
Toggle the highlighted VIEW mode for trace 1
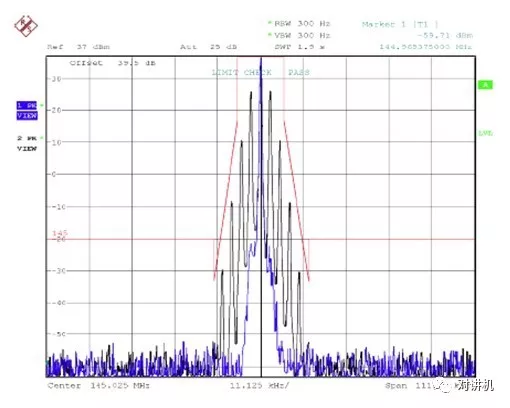point(27,115)
